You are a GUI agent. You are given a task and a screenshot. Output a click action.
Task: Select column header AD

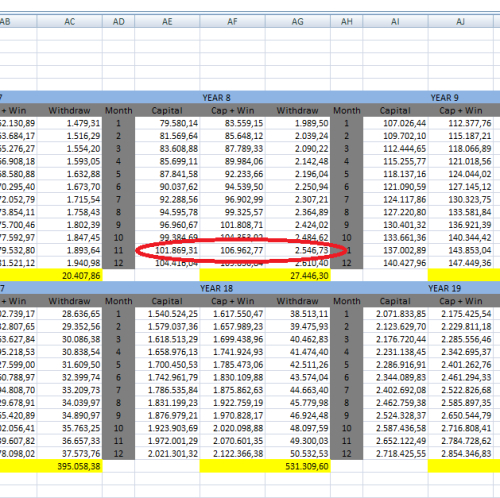tap(118, 22)
